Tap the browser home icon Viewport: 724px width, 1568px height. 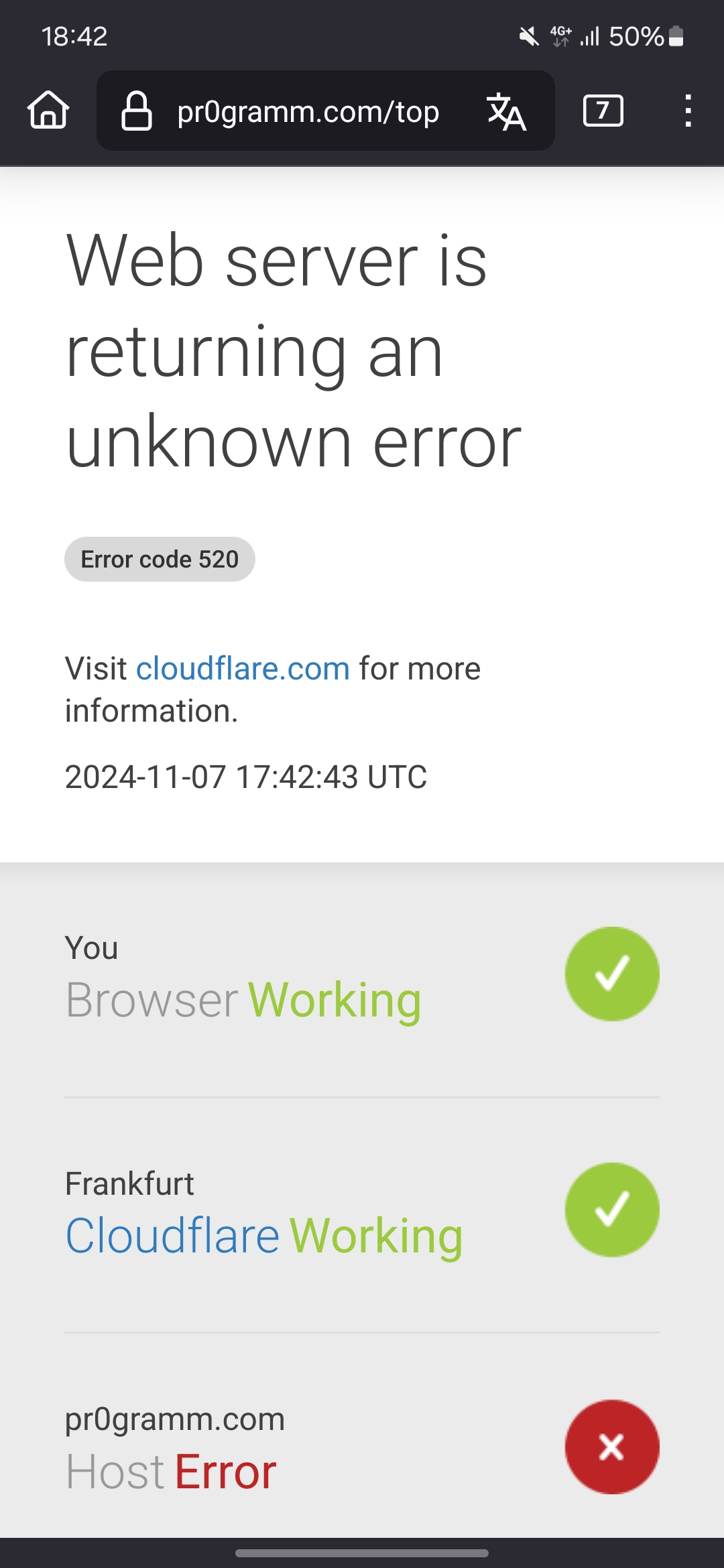click(x=48, y=110)
